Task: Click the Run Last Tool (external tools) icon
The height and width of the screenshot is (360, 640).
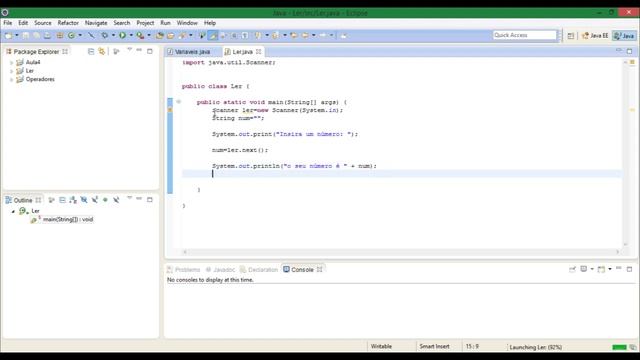Action: 140,36
